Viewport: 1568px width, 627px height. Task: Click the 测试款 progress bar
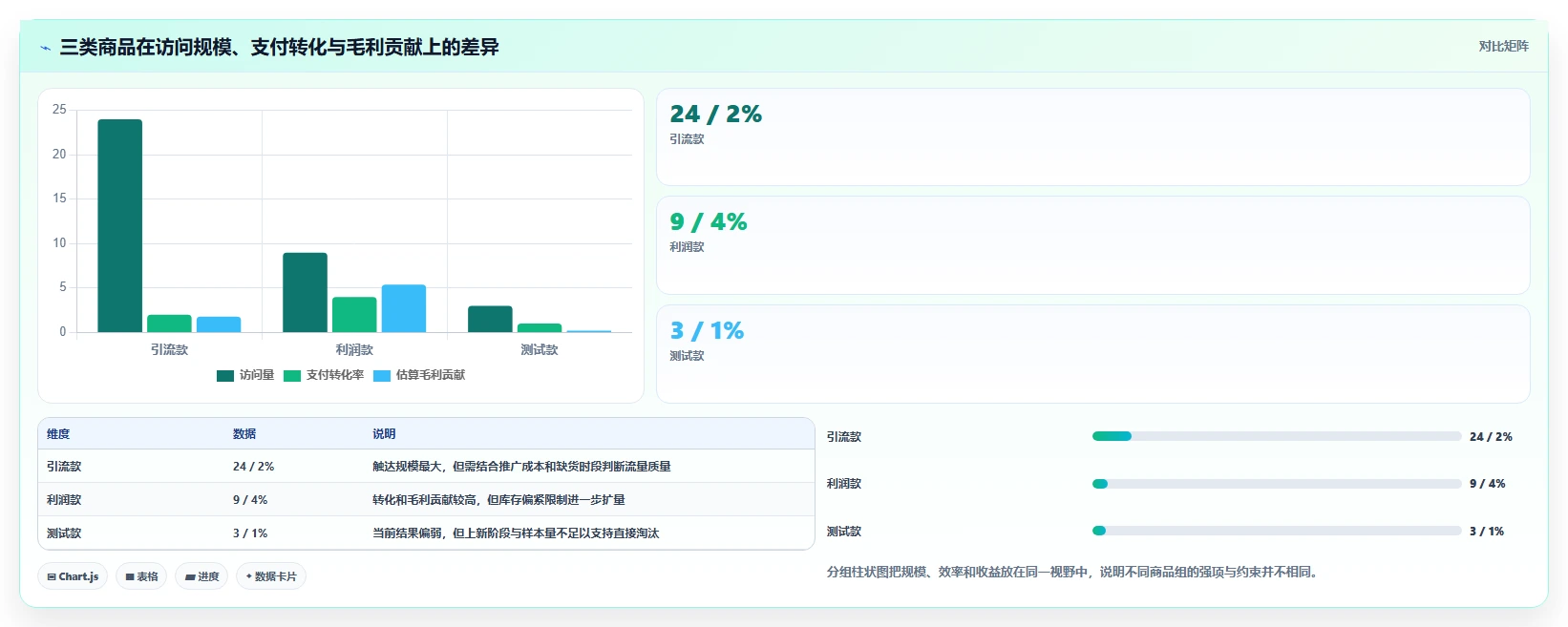(x=1277, y=531)
